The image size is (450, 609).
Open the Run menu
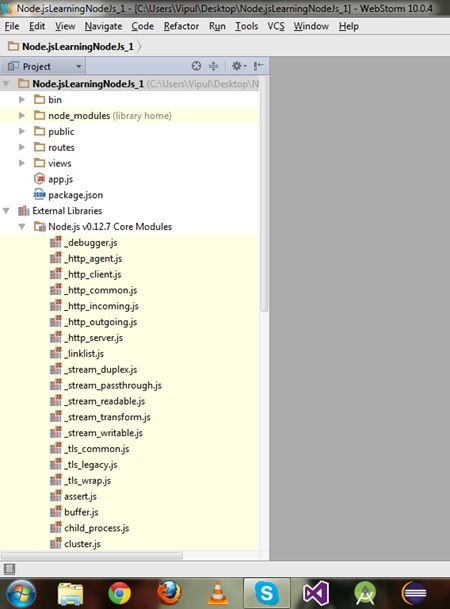click(217, 26)
